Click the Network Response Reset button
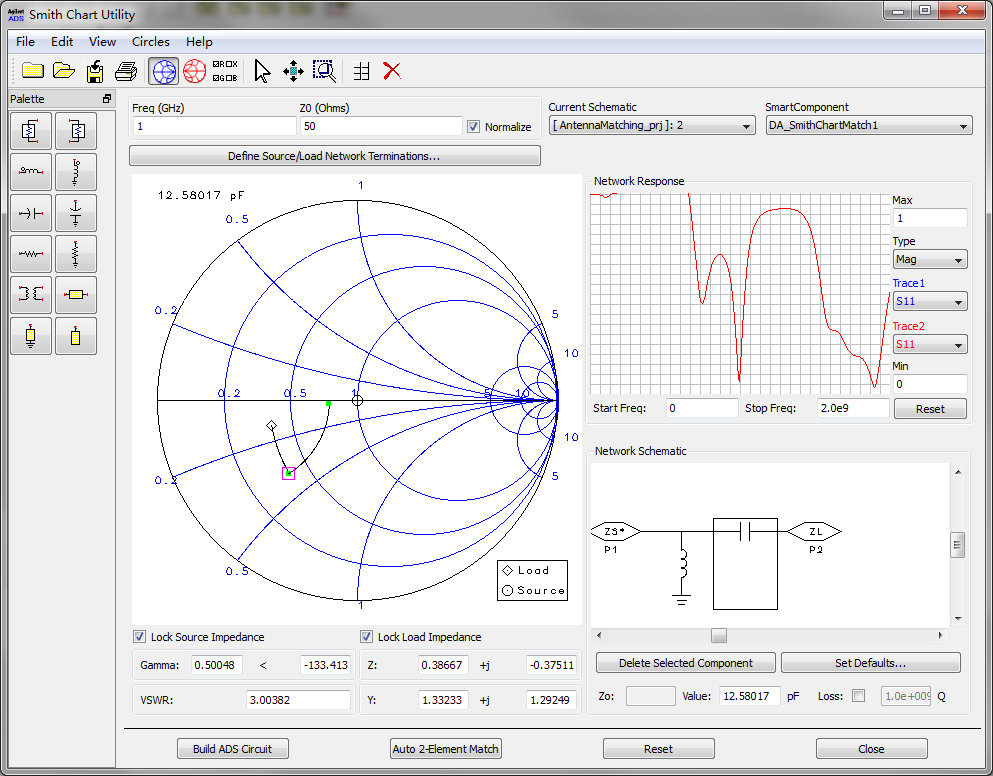 coord(930,409)
